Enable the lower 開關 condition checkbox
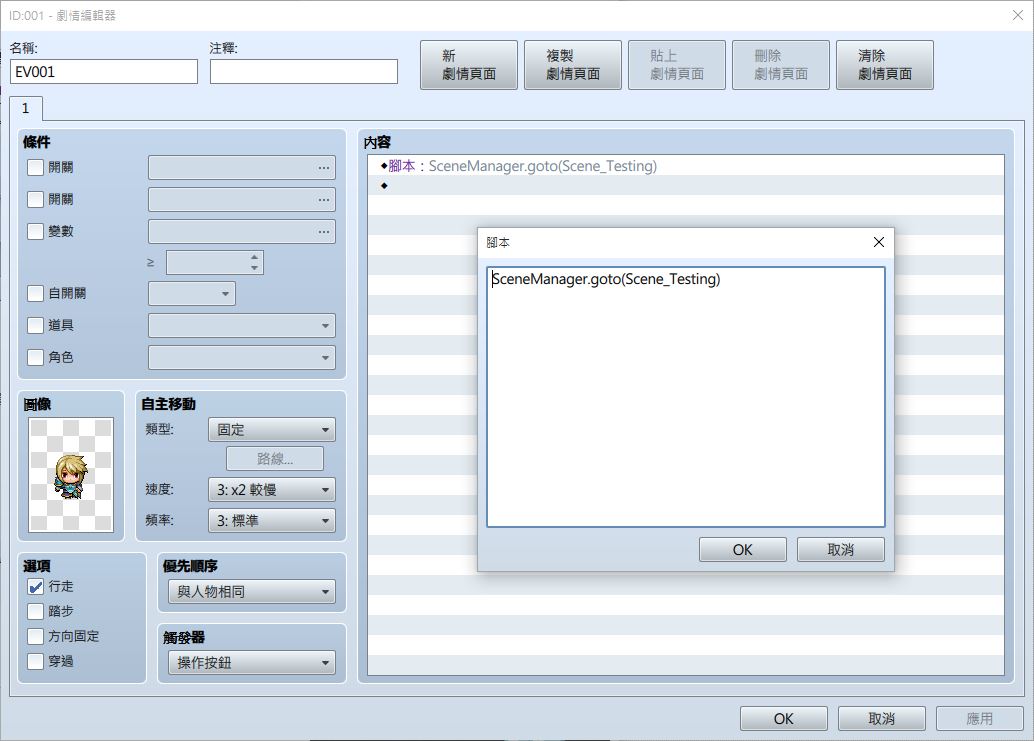 point(36,199)
